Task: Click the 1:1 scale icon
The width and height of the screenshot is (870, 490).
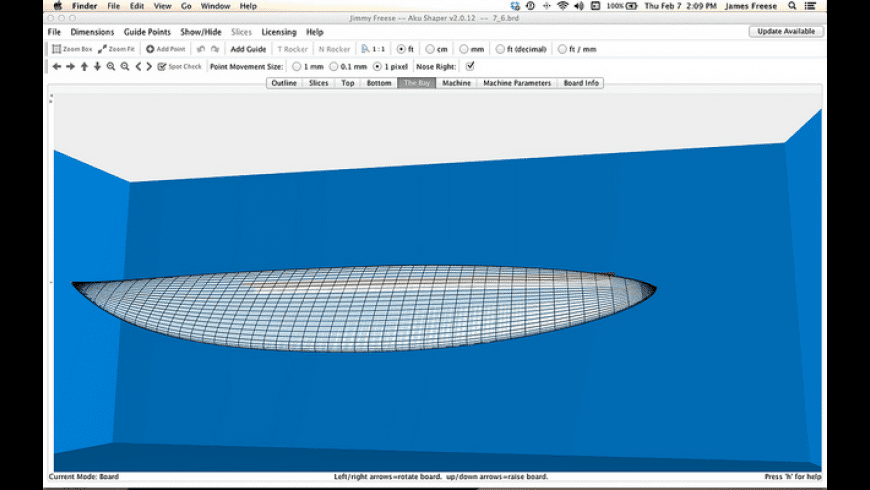Action: [x=373, y=49]
